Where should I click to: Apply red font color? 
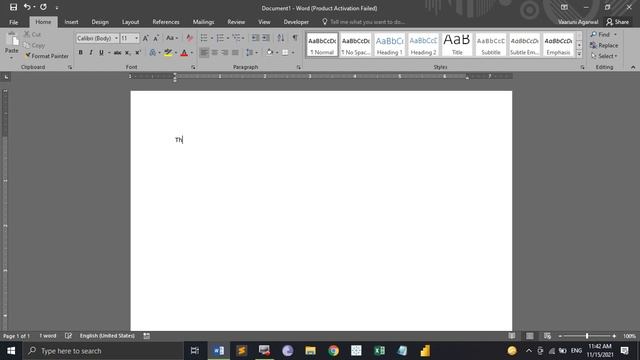[x=184, y=53]
